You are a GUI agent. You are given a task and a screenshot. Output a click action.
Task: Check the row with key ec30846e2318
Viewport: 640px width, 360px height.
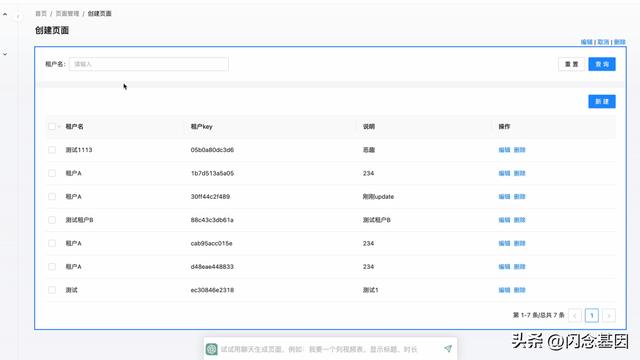52,290
